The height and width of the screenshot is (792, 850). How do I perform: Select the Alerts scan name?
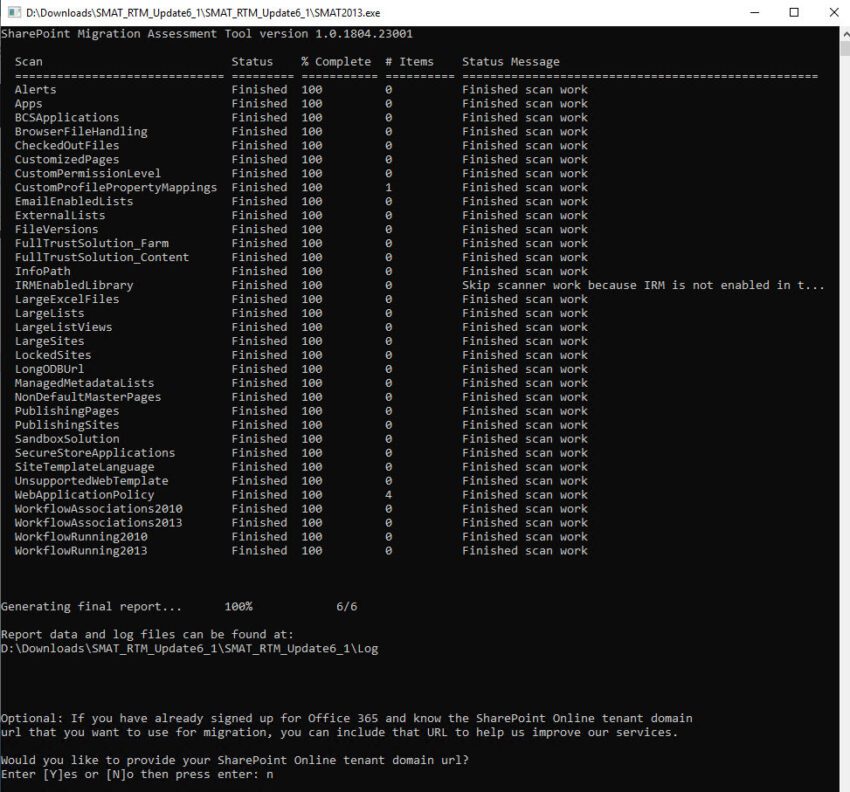tap(35, 90)
